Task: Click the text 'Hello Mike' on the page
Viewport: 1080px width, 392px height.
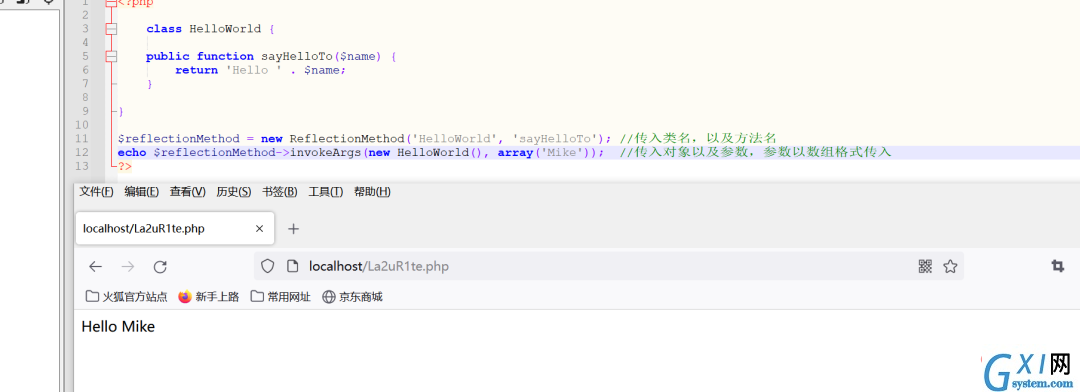Action: tap(118, 327)
